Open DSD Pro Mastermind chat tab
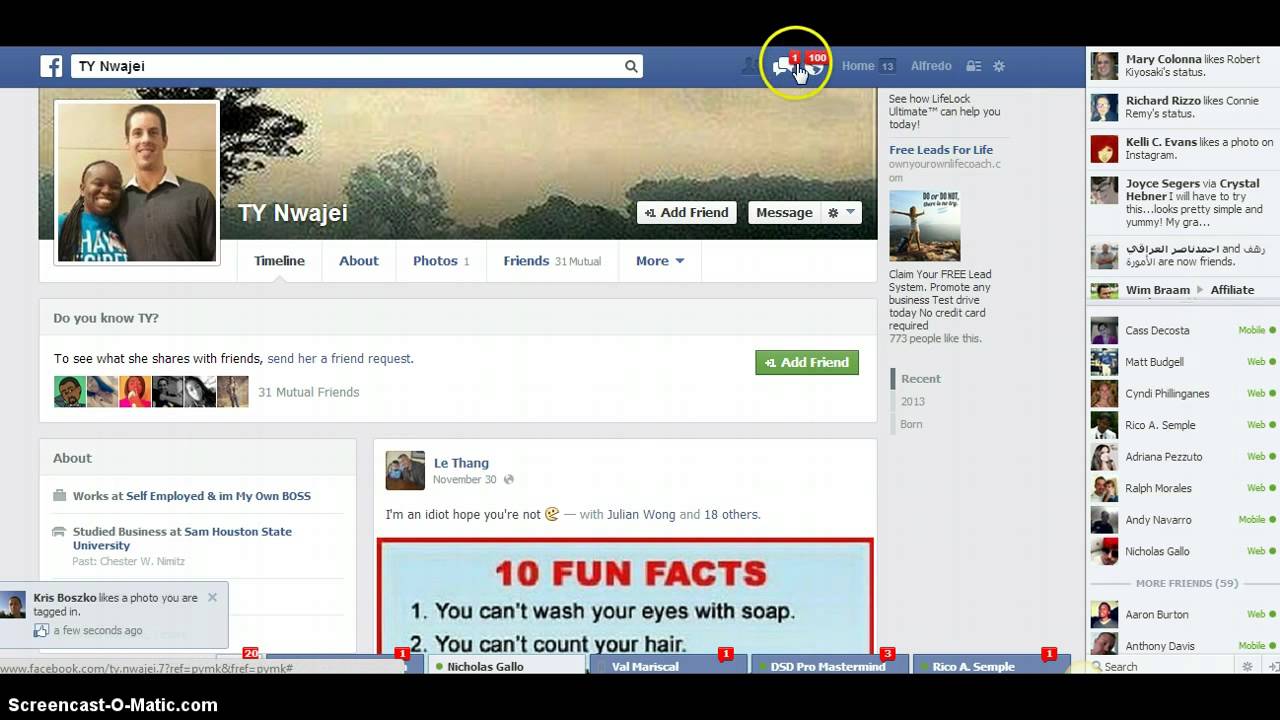 coord(829,666)
